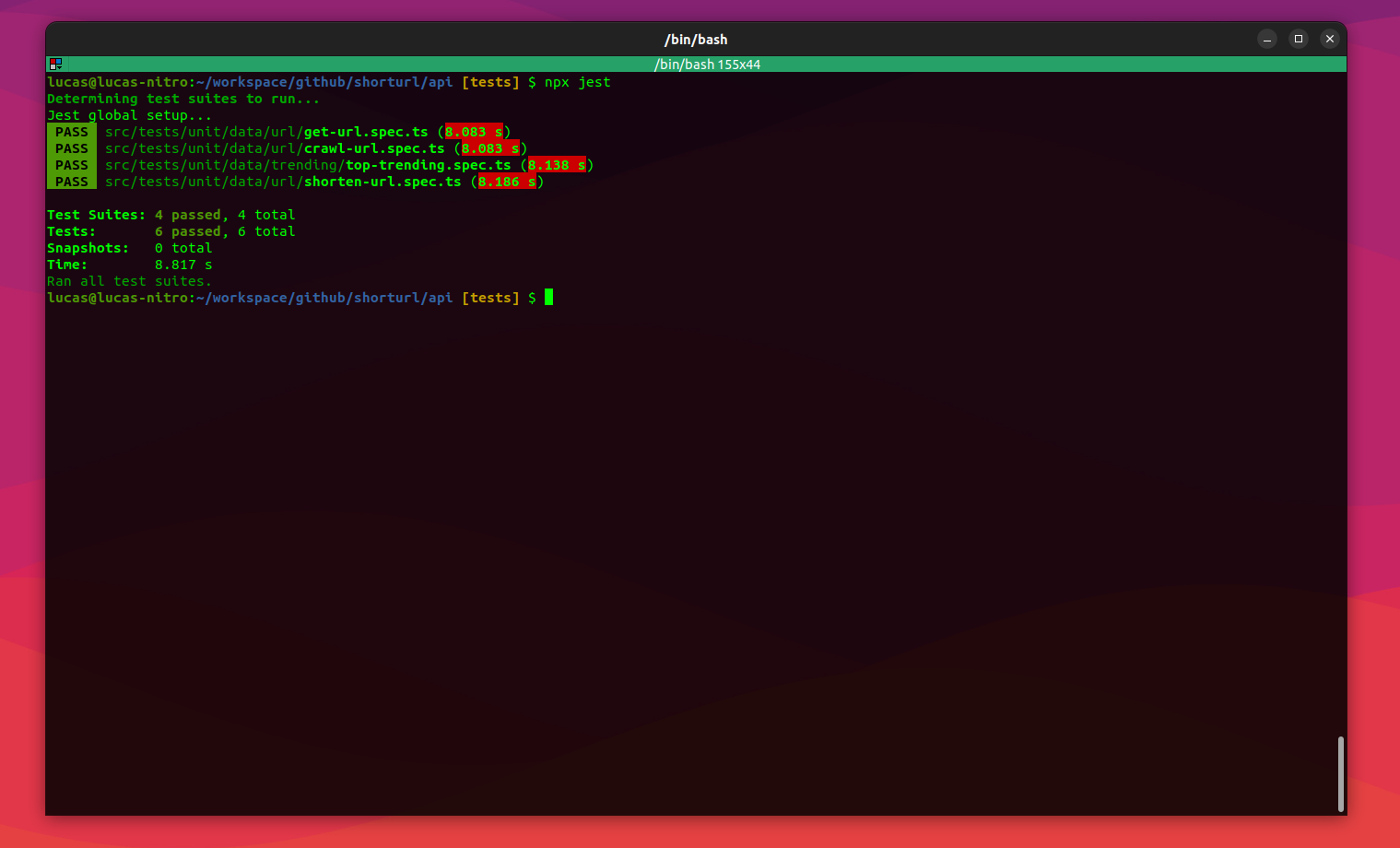Click the red '8.083 s' duration of get-url.spec.ts
Viewport: 1400px width, 848px height.
[x=474, y=132]
